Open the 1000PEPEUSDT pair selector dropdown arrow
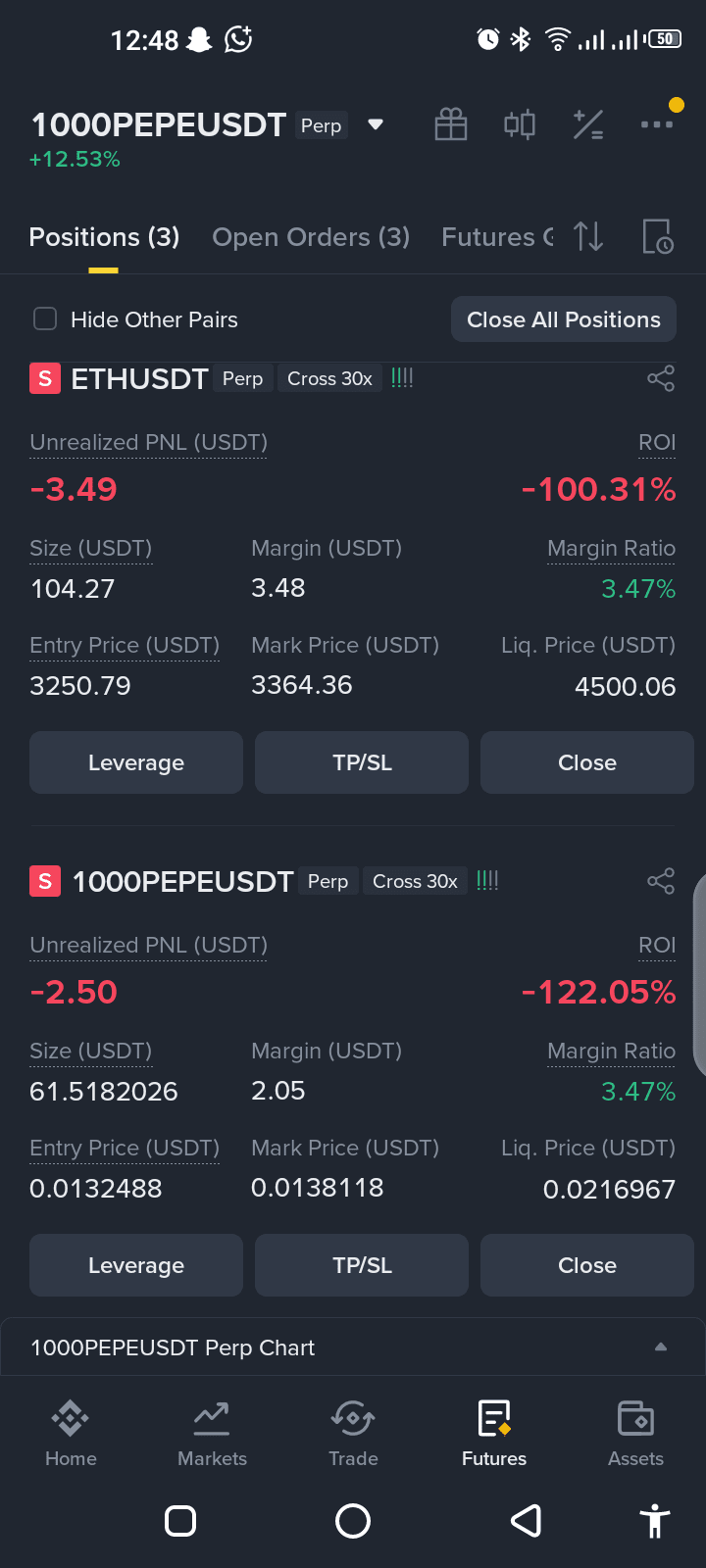The width and height of the screenshot is (706, 1568). 376,124
